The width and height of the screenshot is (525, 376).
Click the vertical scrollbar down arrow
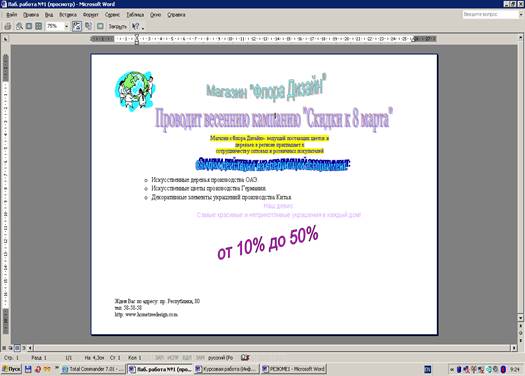520,317
